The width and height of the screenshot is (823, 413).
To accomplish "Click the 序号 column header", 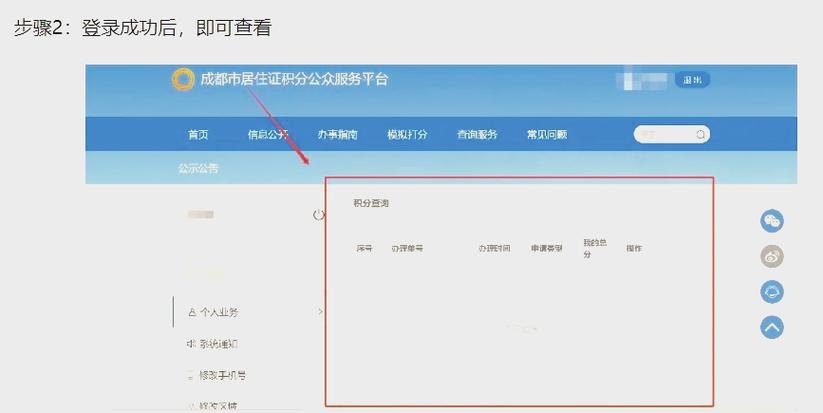I will click(x=364, y=248).
